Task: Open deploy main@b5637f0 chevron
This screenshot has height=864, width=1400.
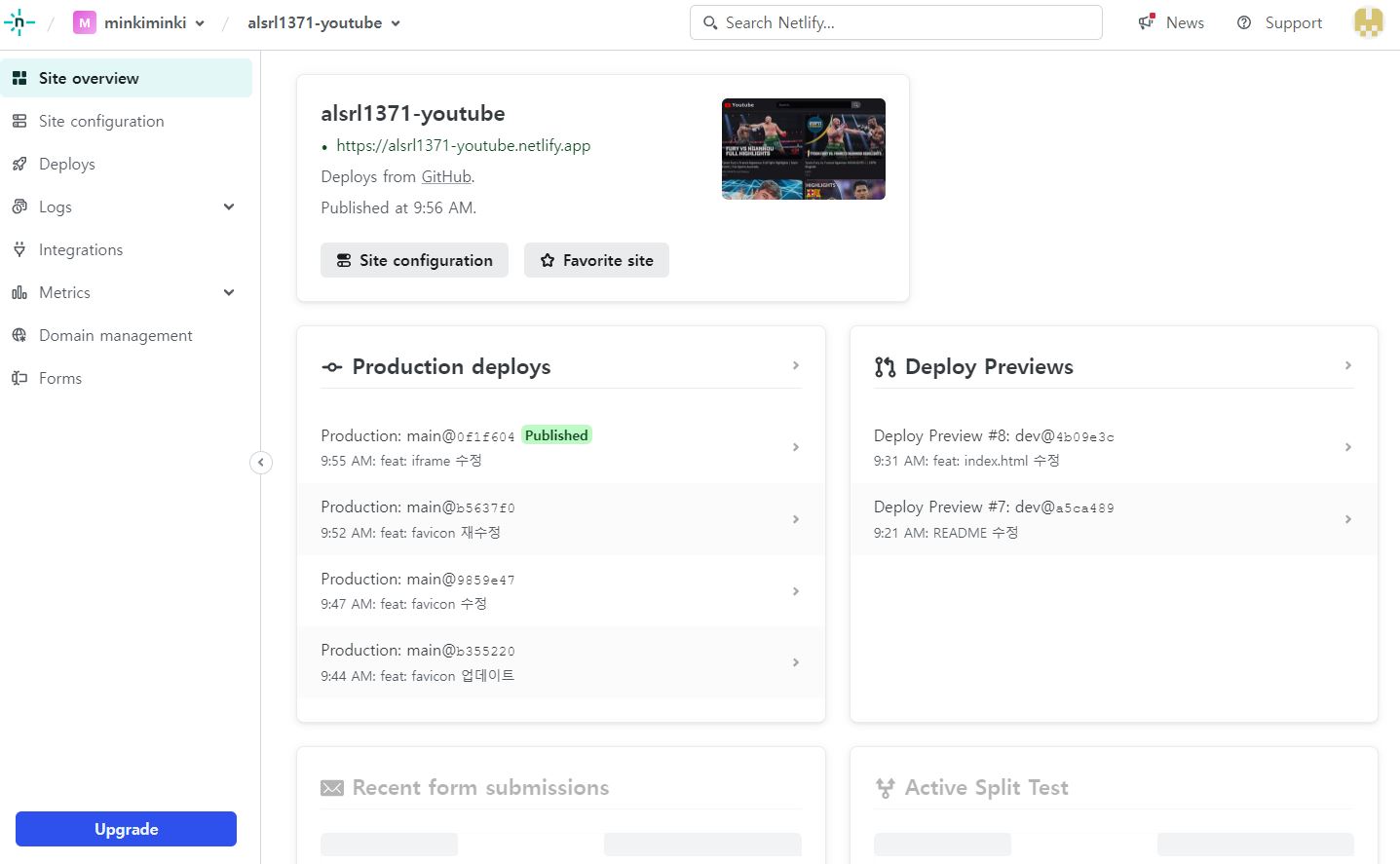Action: coord(796,519)
